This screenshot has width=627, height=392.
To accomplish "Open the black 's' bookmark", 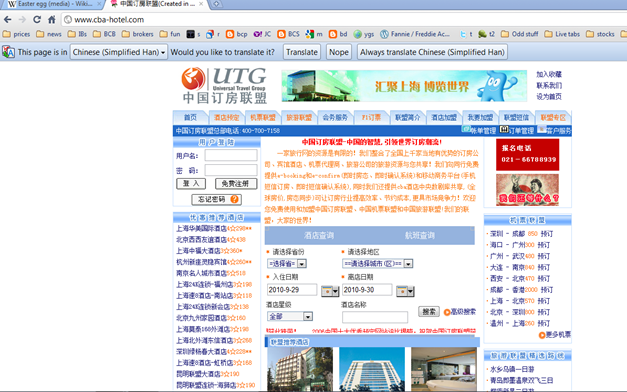I will tap(194, 34).
